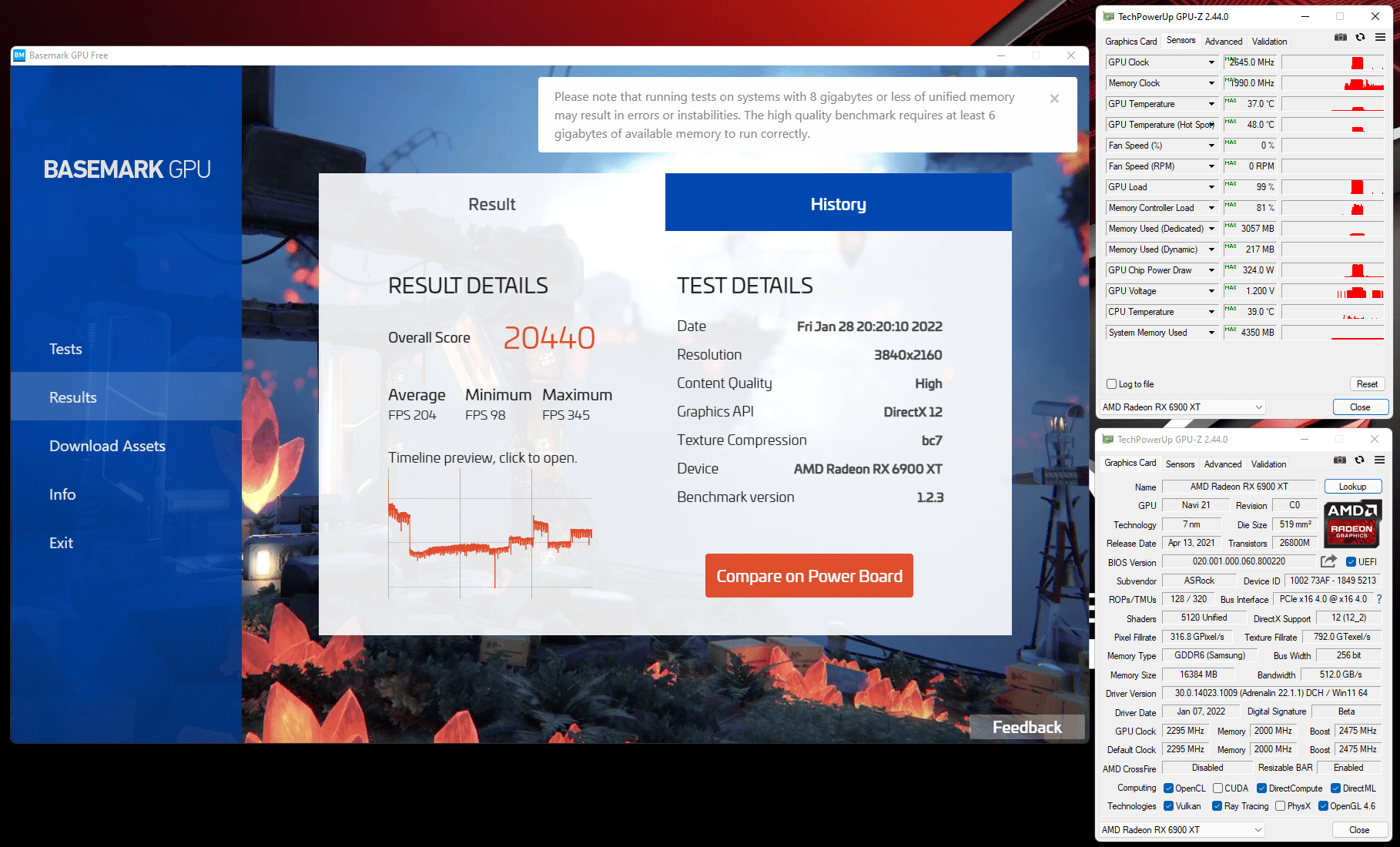Click refresh icon in GPU-Z Graphics Card window
This screenshot has height=847, width=1400.
[1360, 460]
